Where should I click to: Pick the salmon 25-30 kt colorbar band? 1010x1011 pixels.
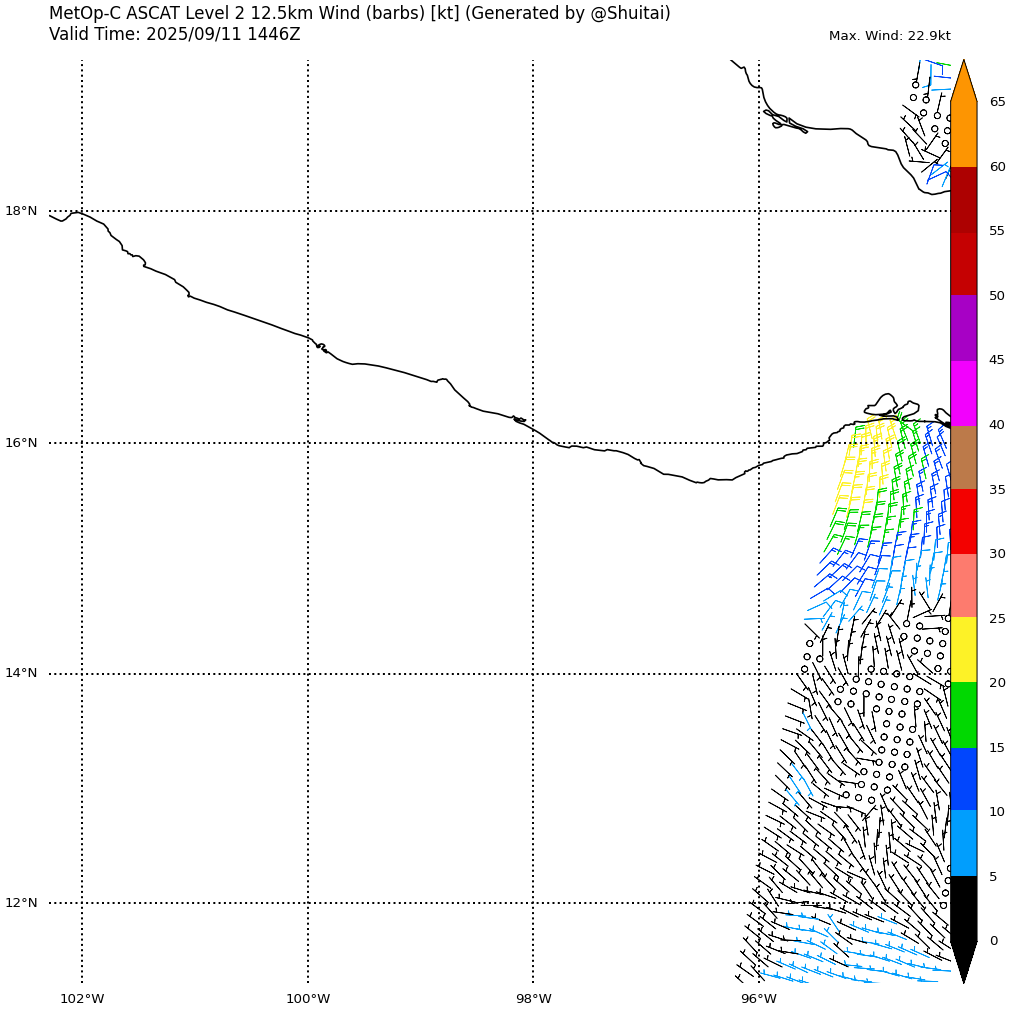click(964, 586)
